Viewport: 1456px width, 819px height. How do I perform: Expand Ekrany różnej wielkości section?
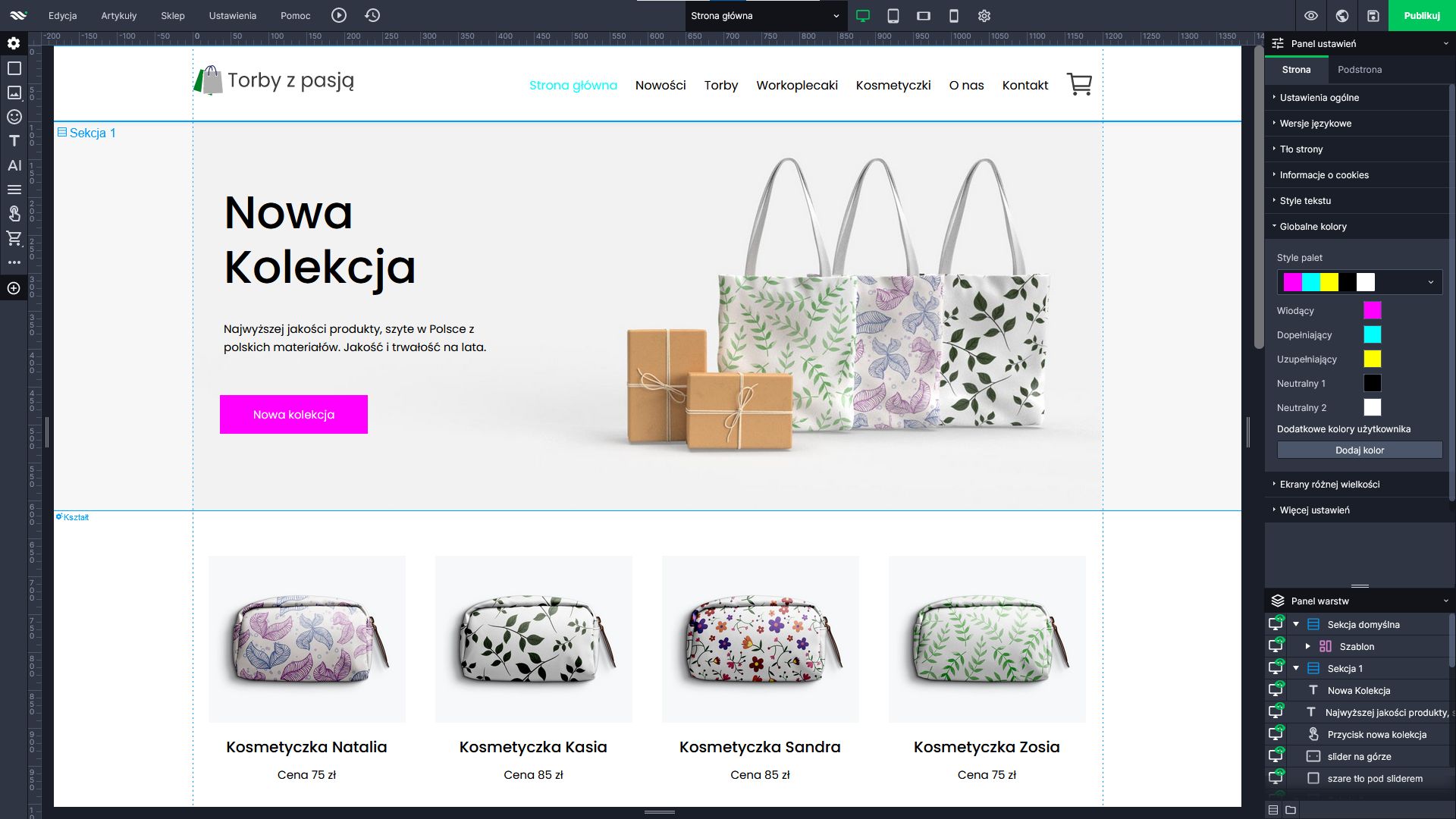coord(1357,484)
